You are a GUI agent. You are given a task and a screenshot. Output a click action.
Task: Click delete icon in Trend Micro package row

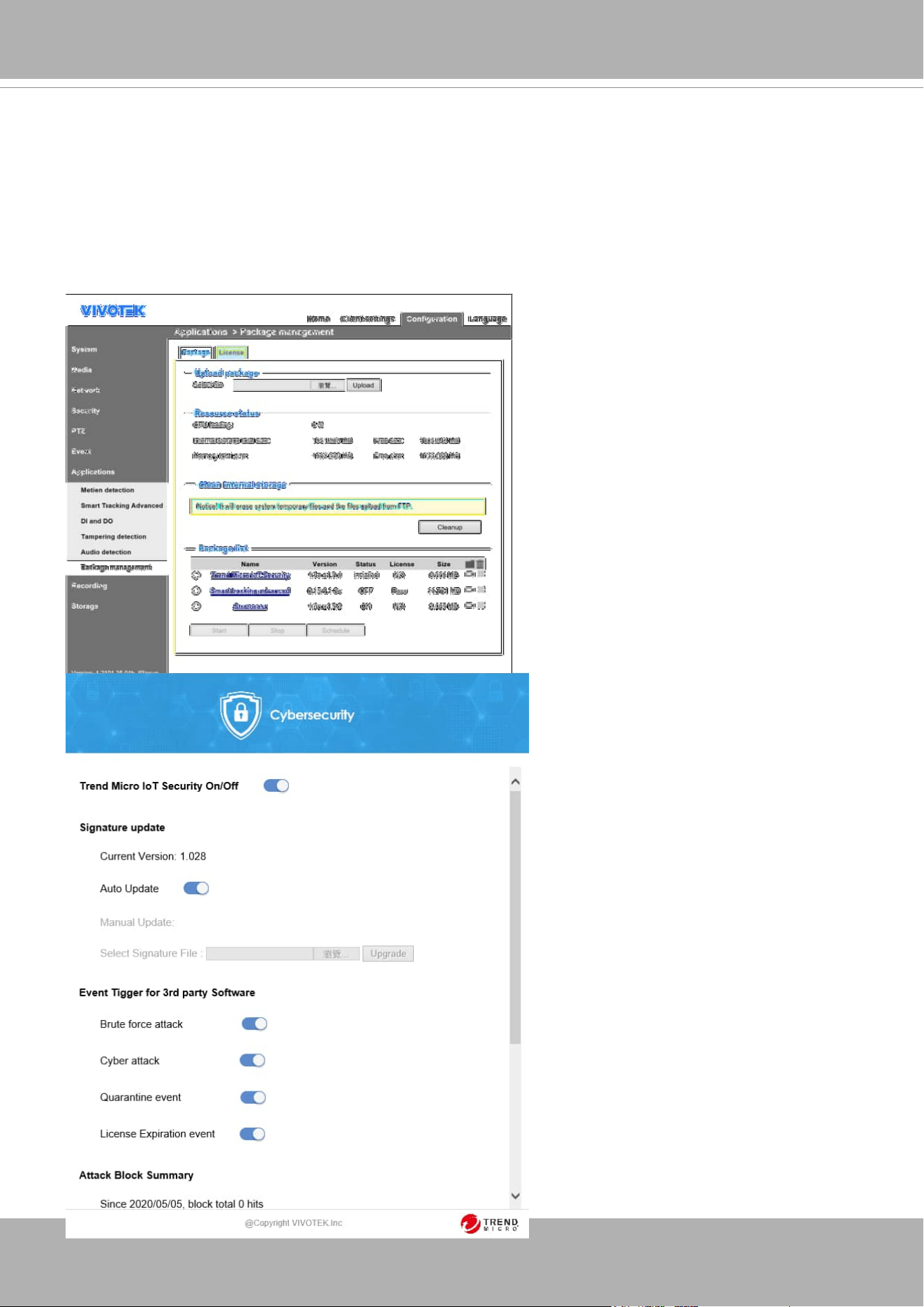pos(482,575)
